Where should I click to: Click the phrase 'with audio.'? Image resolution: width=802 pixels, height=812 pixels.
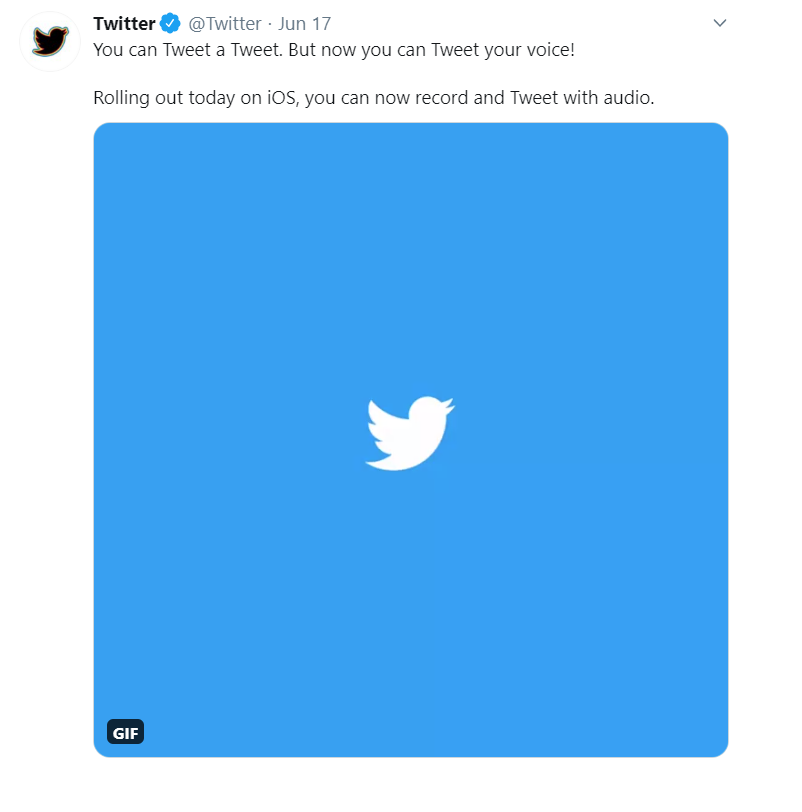pos(609,97)
